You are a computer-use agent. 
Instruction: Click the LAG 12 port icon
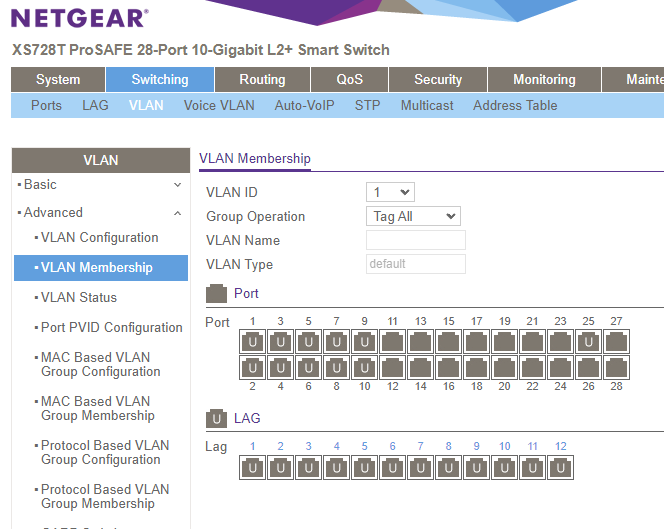[x=561, y=467]
